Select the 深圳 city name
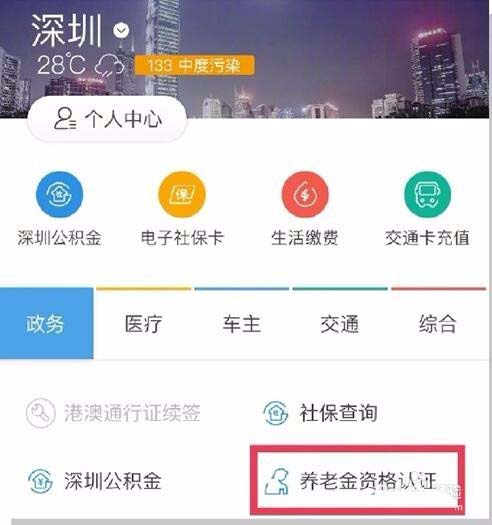The height and width of the screenshot is (525, 492). pos(67,31)
